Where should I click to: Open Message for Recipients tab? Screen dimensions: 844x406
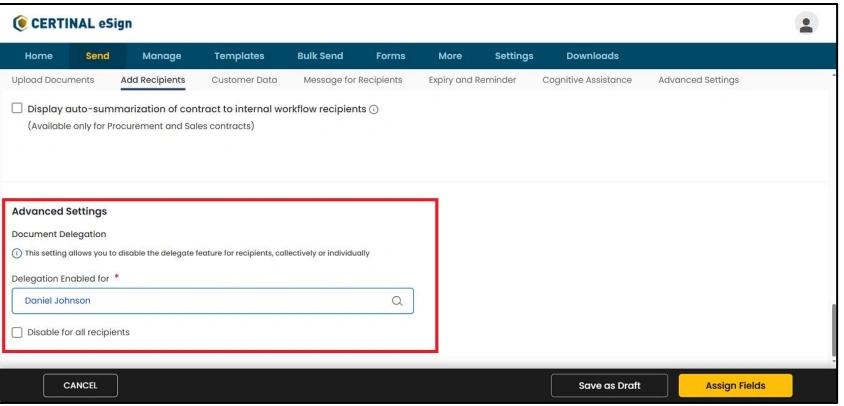coord(353,80)
